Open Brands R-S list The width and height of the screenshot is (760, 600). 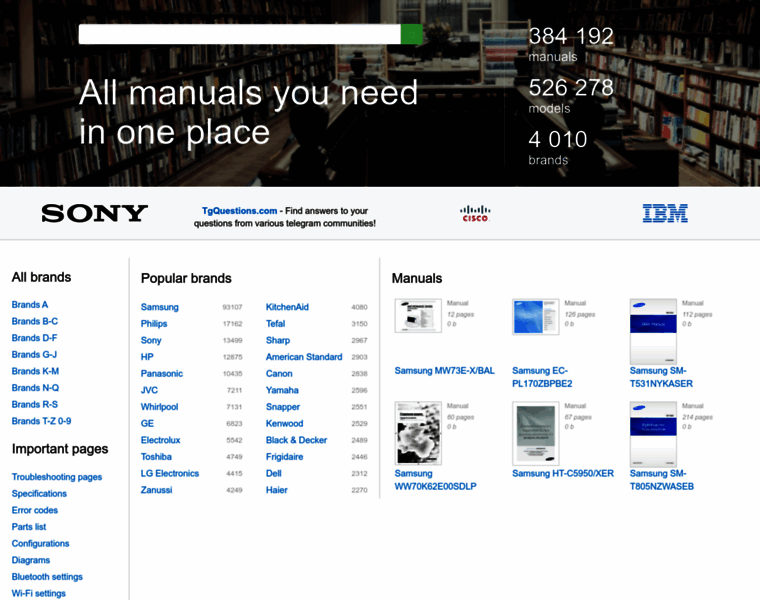[x=34, y=404]
